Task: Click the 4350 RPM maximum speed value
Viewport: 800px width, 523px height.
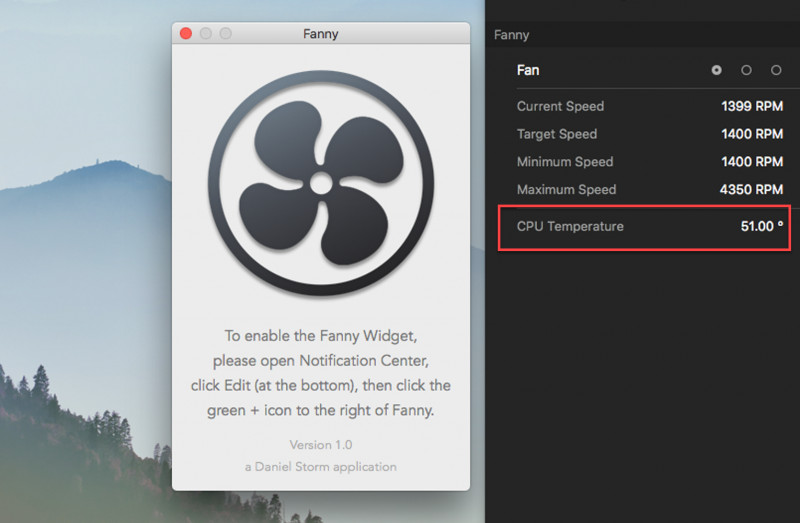Action: 751,190
